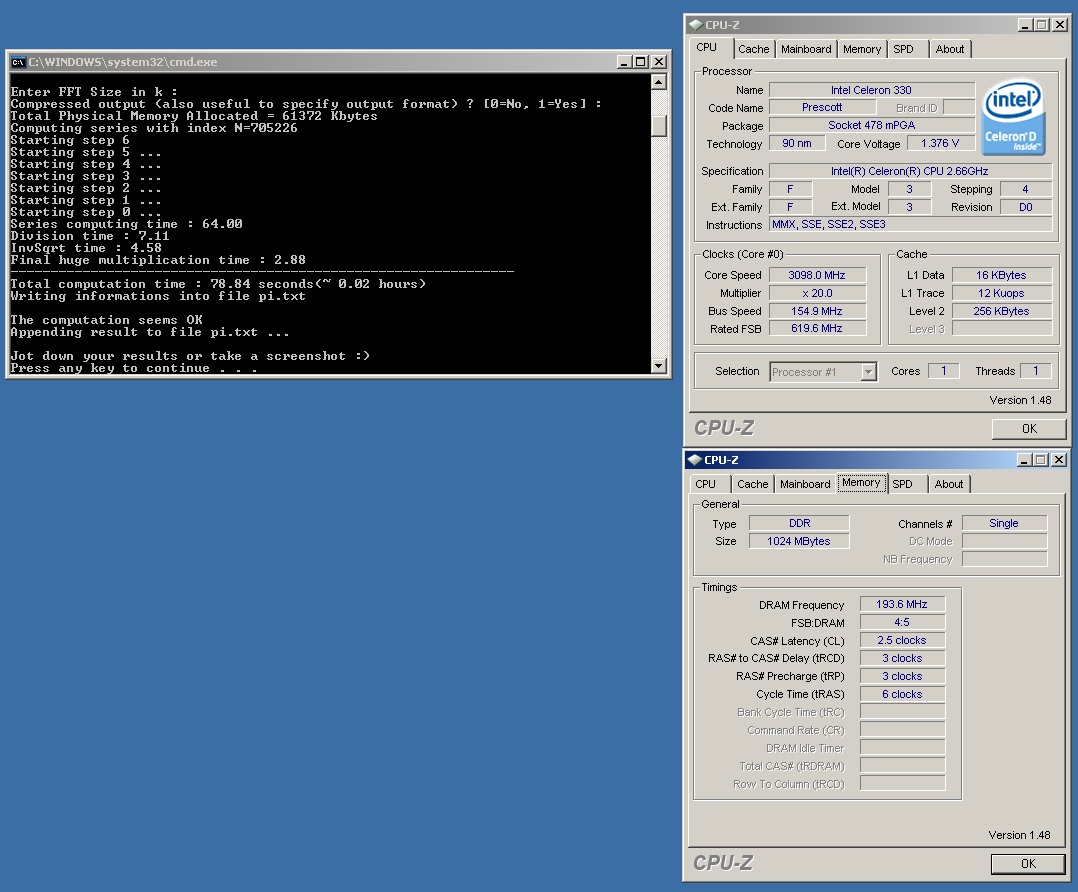Click 'Total computation time : 78.84 seconds' line
The image size is (1078, 892).
click(x=218, y=283)
